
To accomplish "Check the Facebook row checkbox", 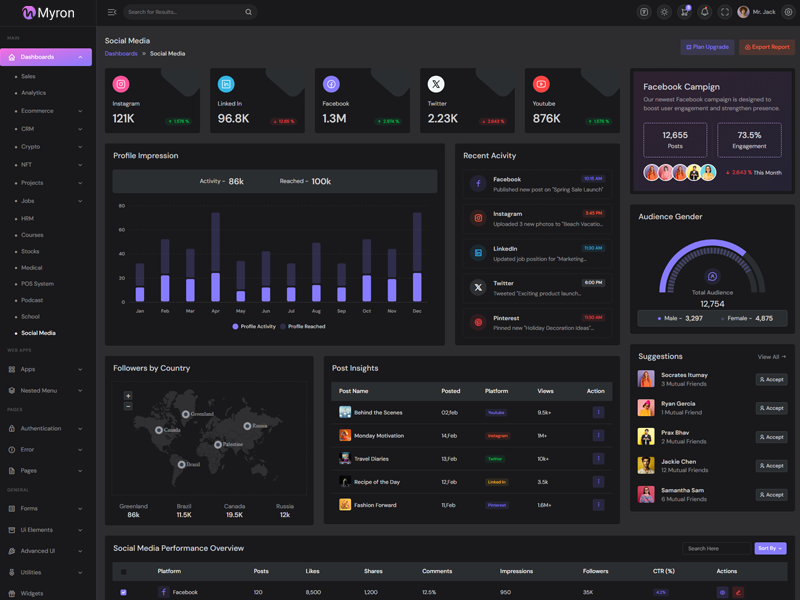I will [x=124, y=592].
